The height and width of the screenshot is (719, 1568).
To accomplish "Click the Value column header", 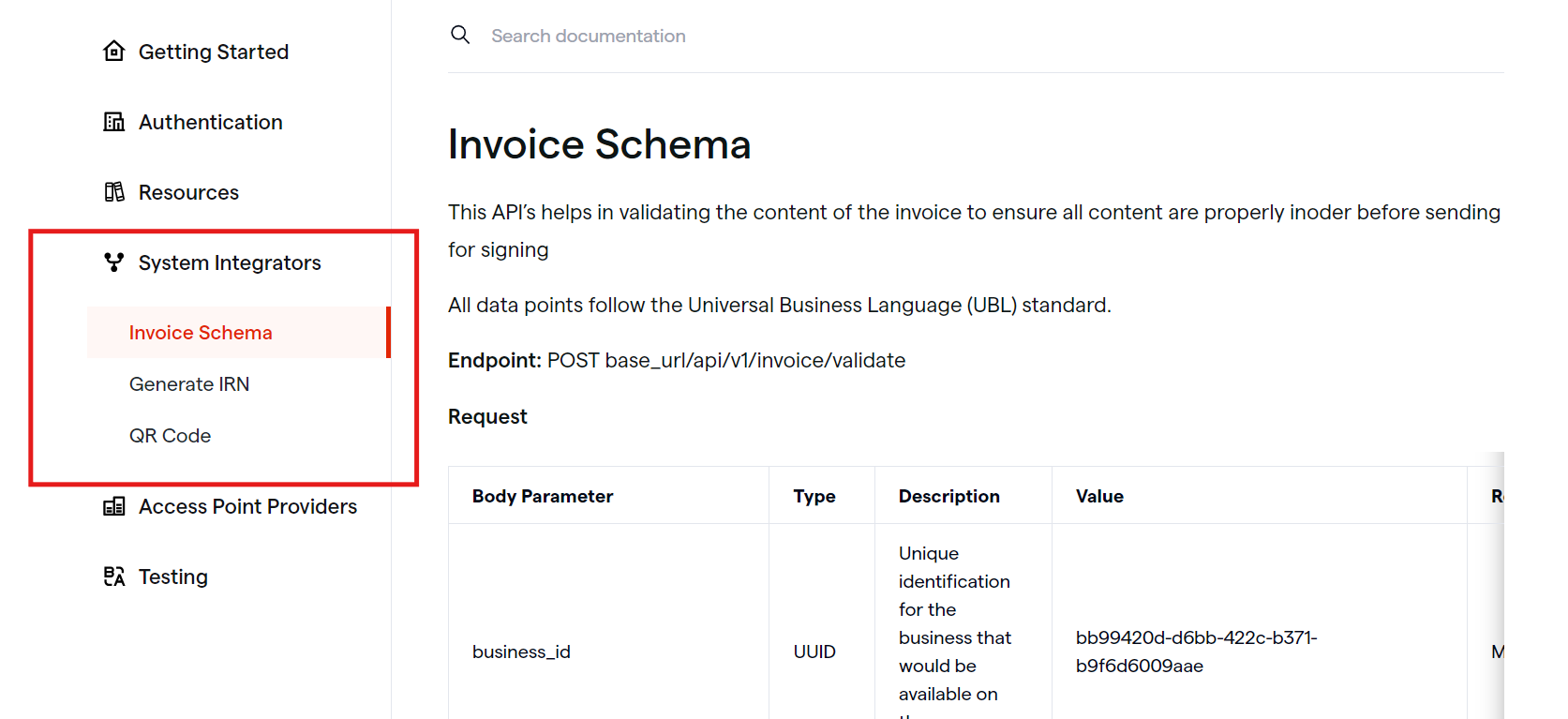I will [1099, 496].
